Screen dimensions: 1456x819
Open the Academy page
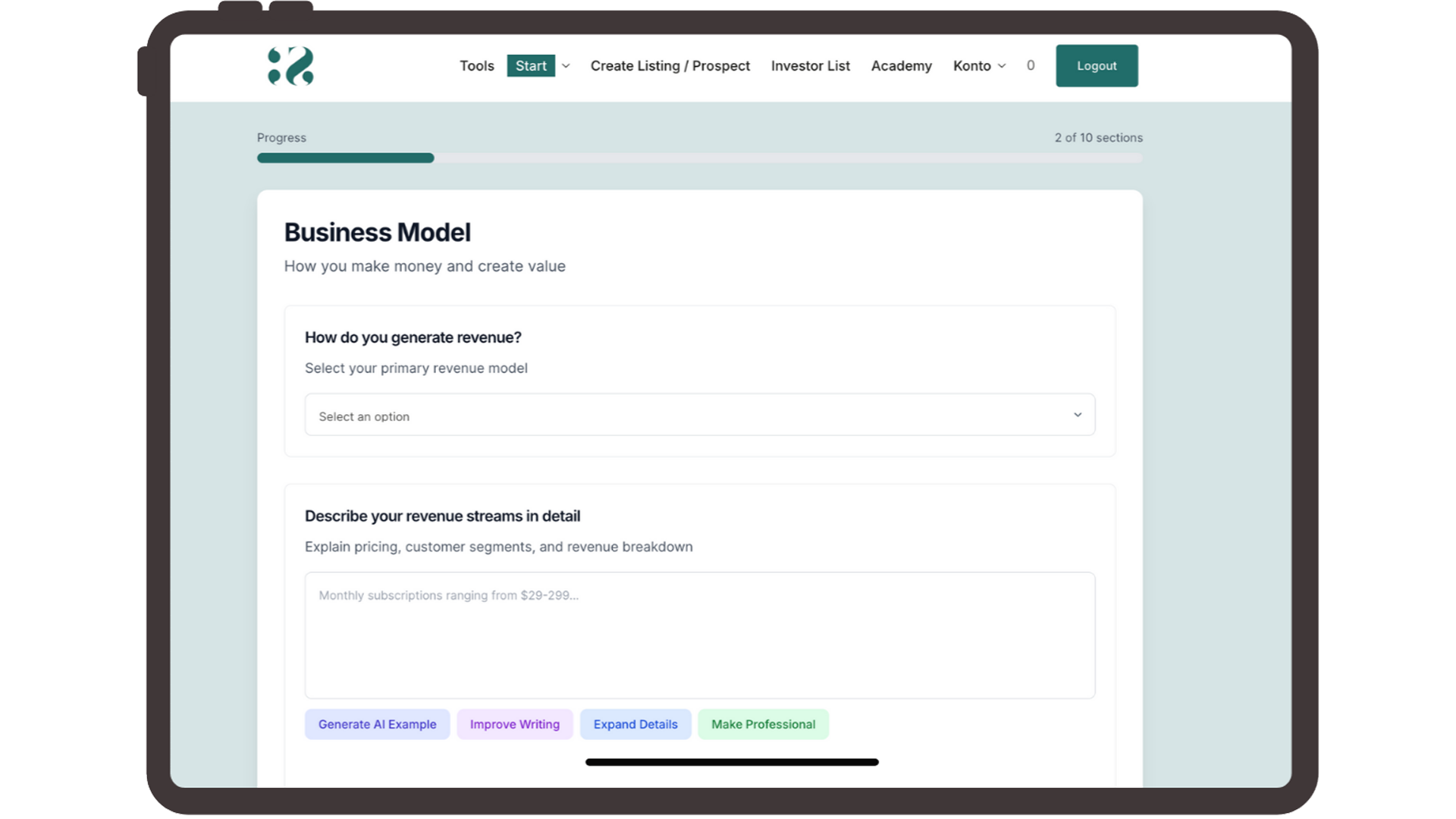901,66
